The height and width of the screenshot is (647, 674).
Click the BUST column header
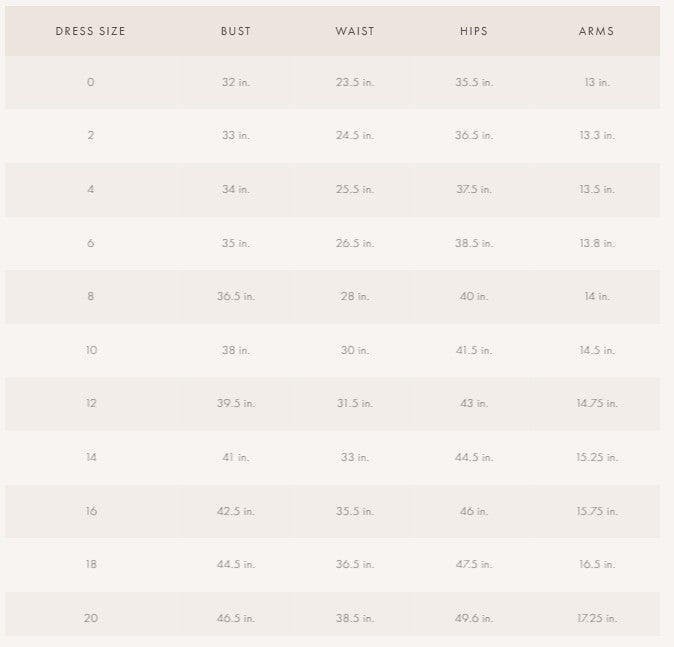236,31
